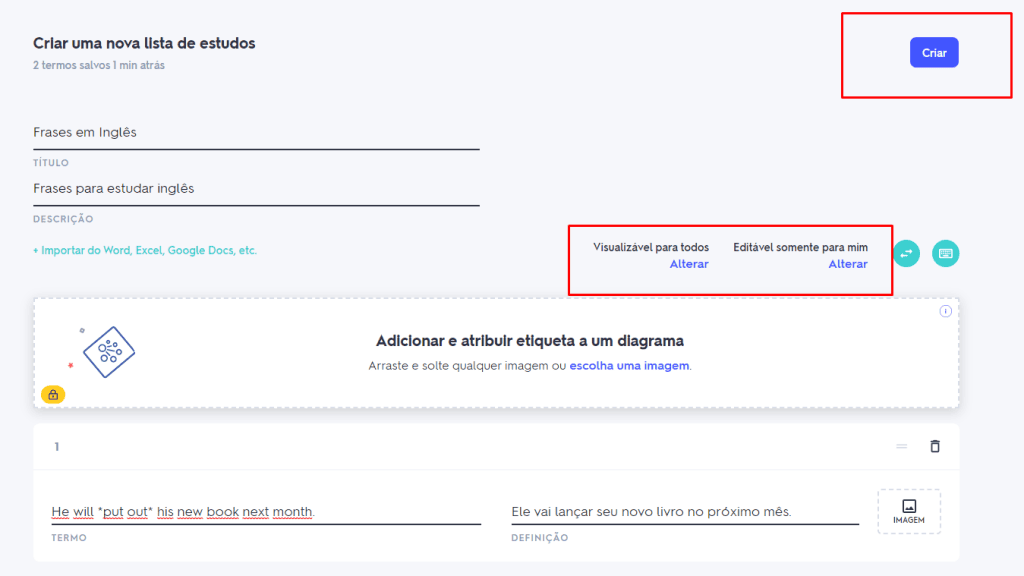This screenshot has height=576, width=1024.
Task: Click the TÍTULO label
Action: 51,163
